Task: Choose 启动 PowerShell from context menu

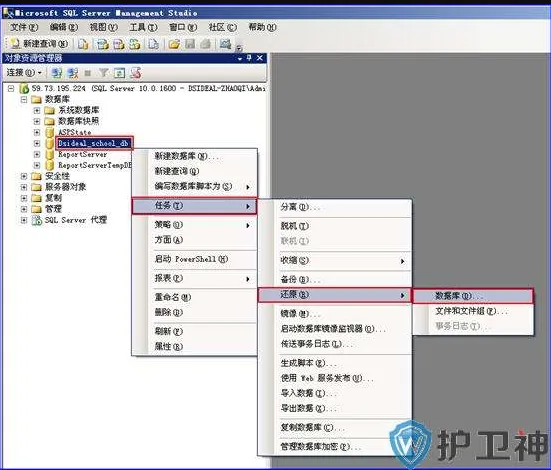Action: click(x=195, y=259)
